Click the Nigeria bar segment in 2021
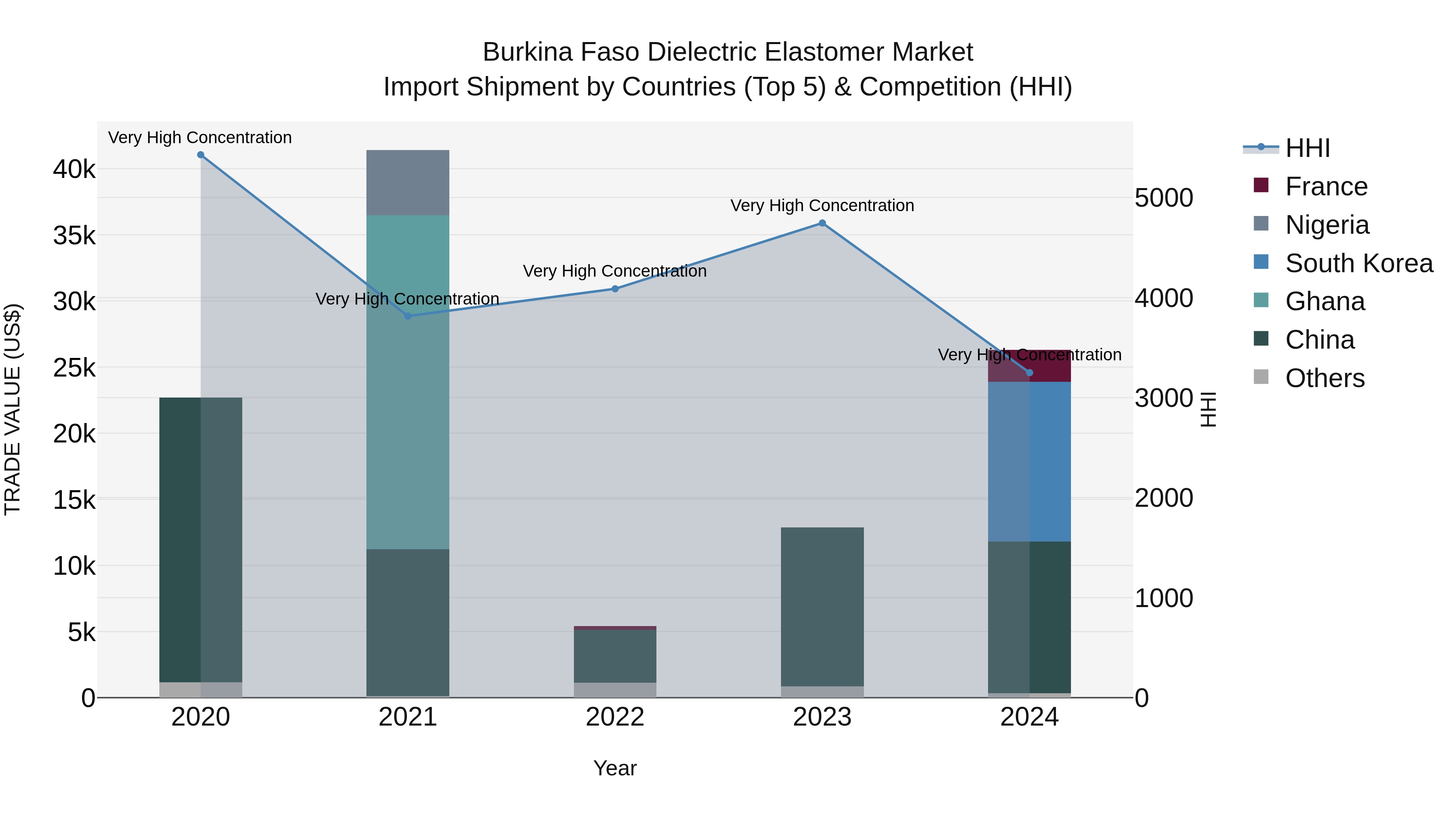The image size is (1456, 819). (x=408, y=182)
